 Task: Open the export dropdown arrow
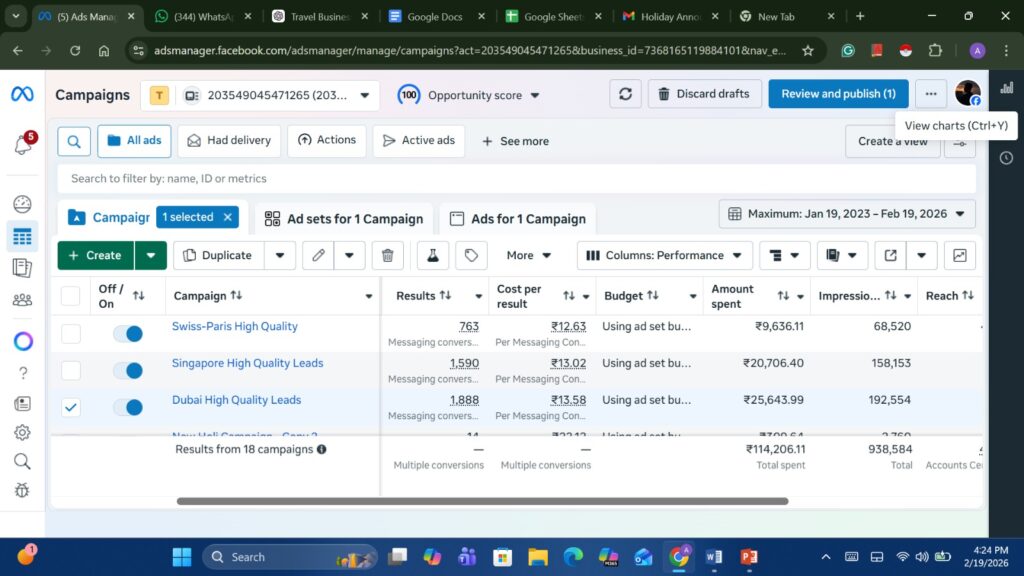[921, 255]
